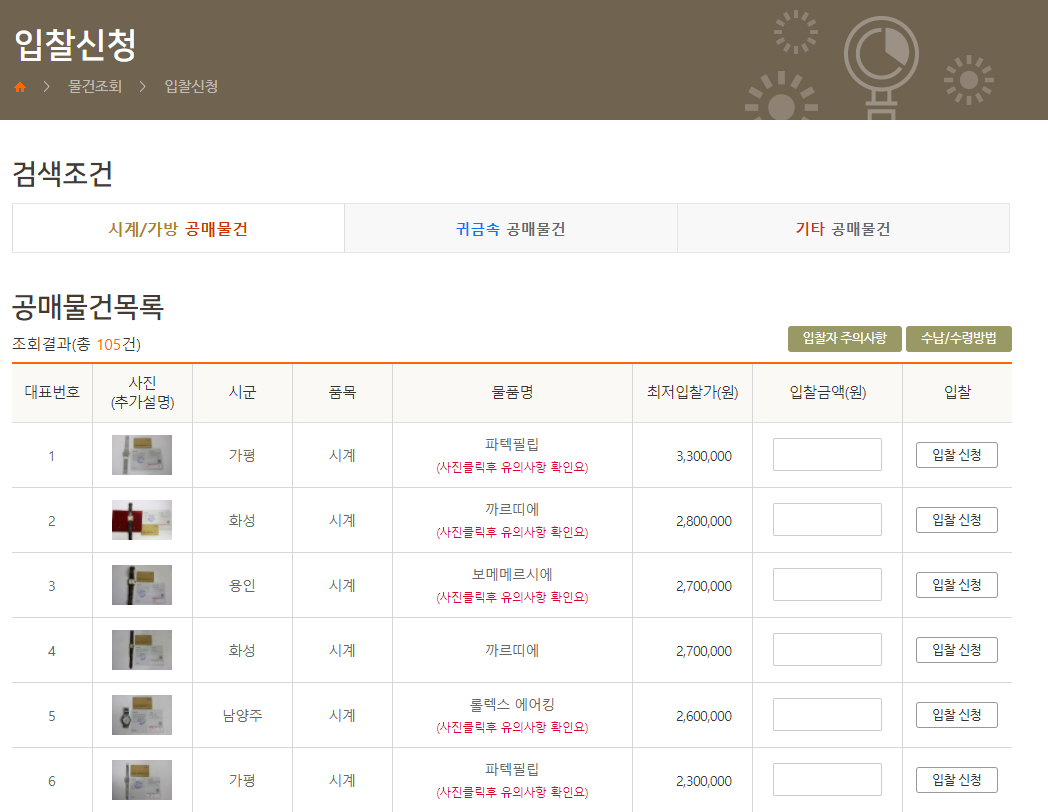Focus bid amount field for item 4
Image resolution: width=1048 pixels, height=812 pixels.
tap(827, 650)
